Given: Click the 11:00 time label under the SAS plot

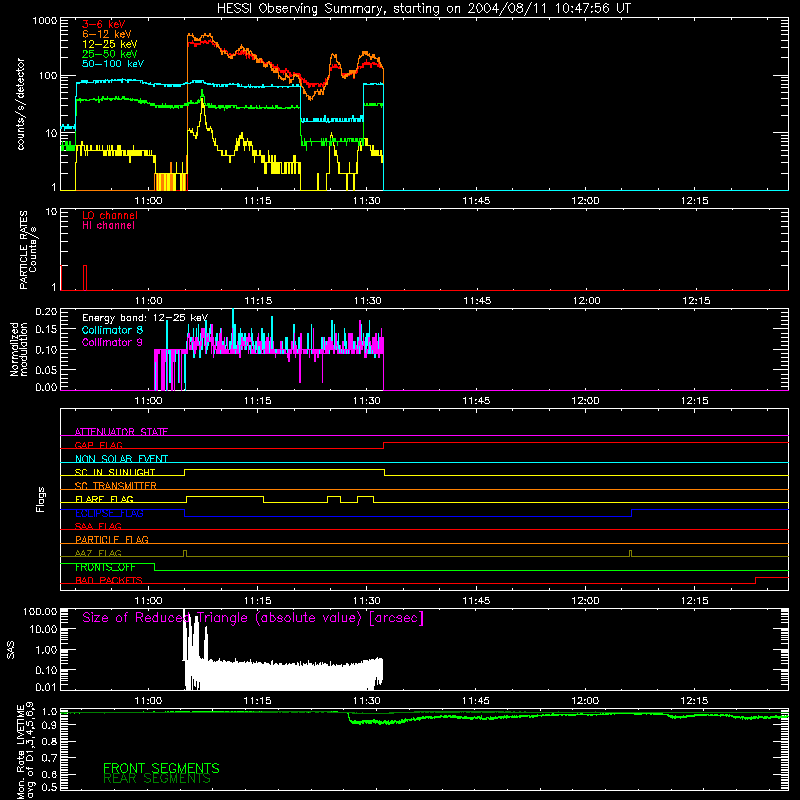Looking at the screenshot, I should pyautogui.click(x=148, y=701).
